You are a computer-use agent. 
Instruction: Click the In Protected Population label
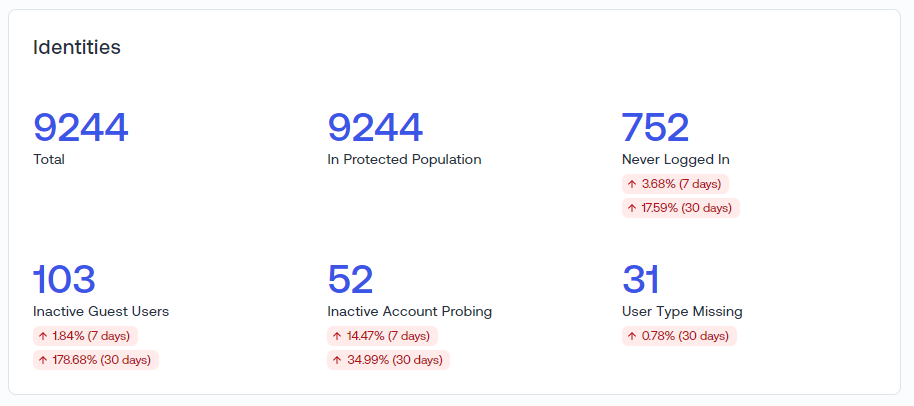(x=404, y=159)
